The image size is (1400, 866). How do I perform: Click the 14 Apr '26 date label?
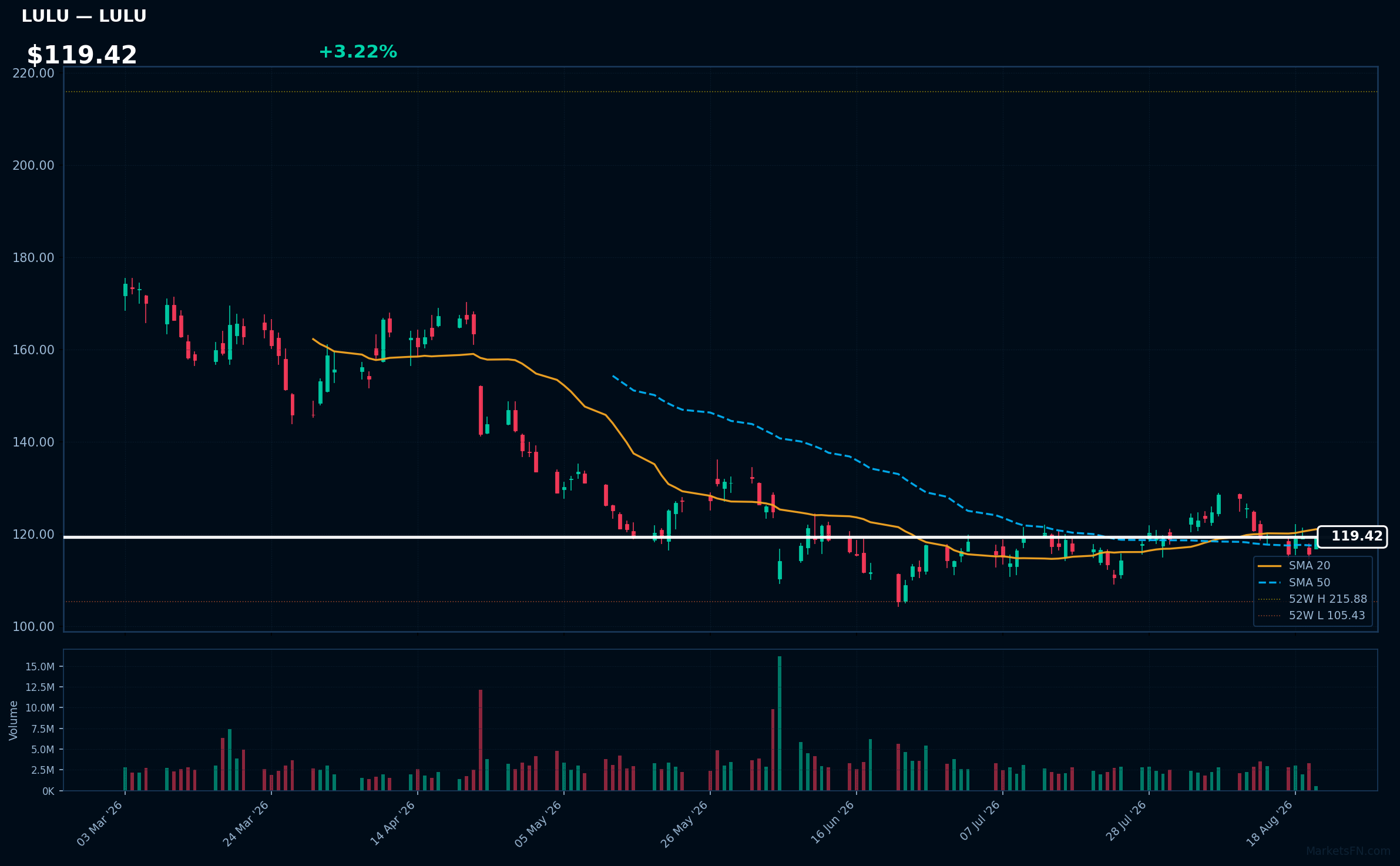pos(392,823)
